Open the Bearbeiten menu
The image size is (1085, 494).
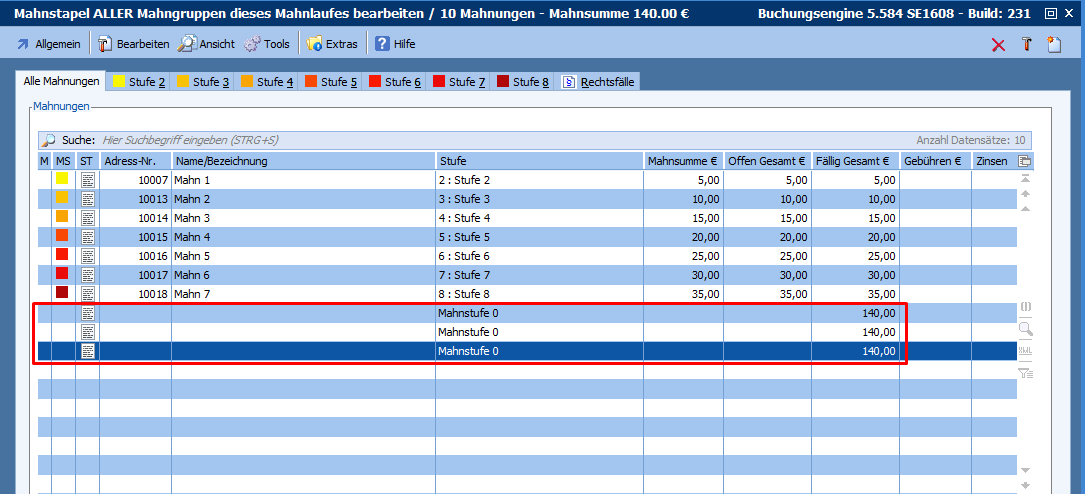click(x=133, y=44)
